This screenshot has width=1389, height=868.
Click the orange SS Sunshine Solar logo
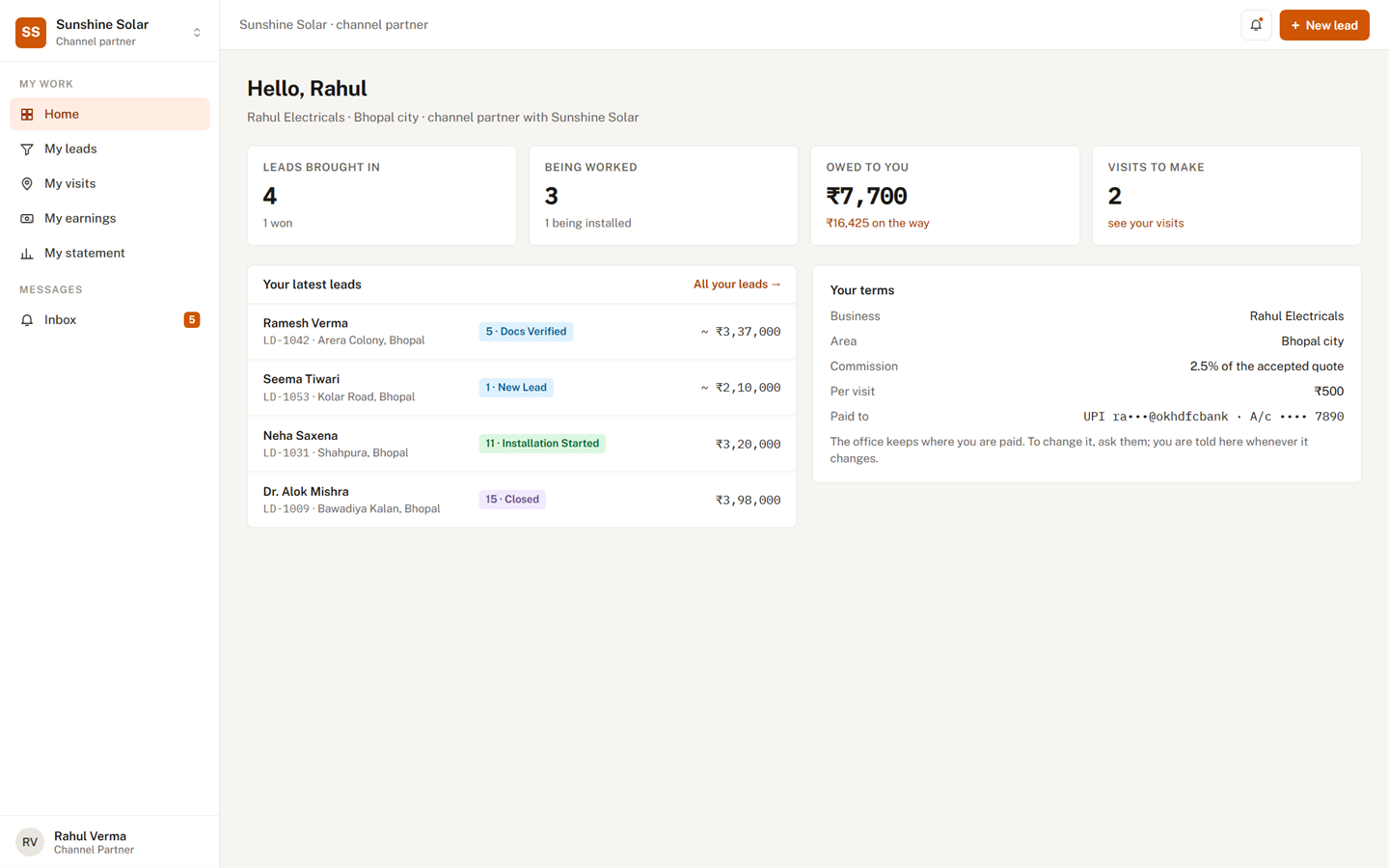31,32
